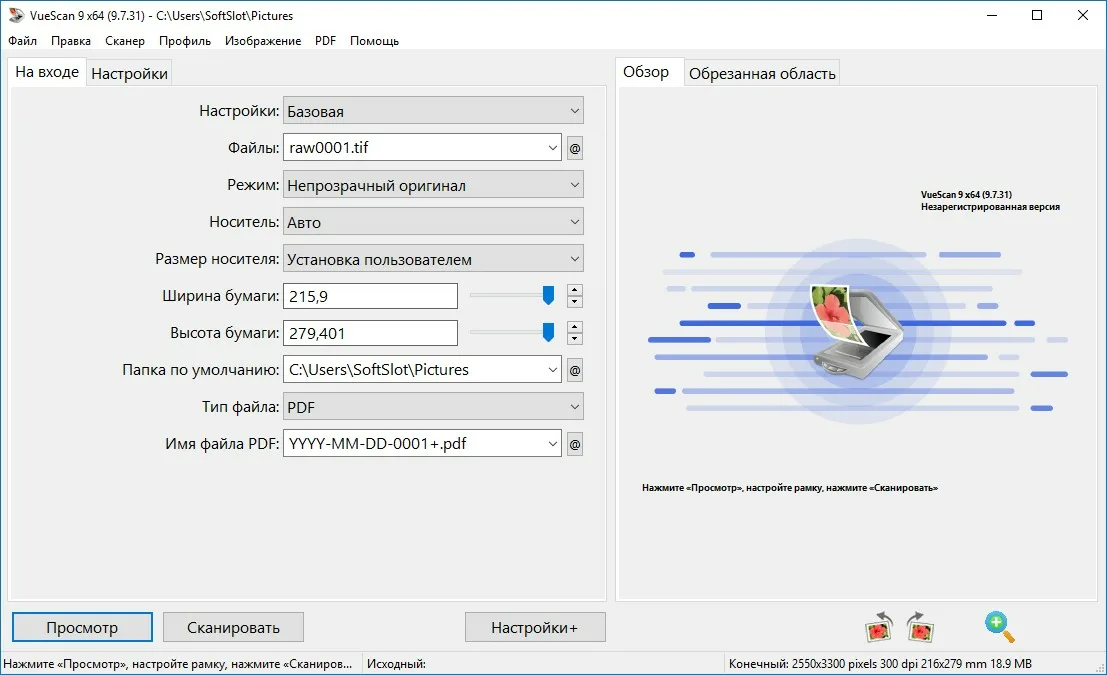
Task: Switch to the Настройки tab
Action: (129, 73)
